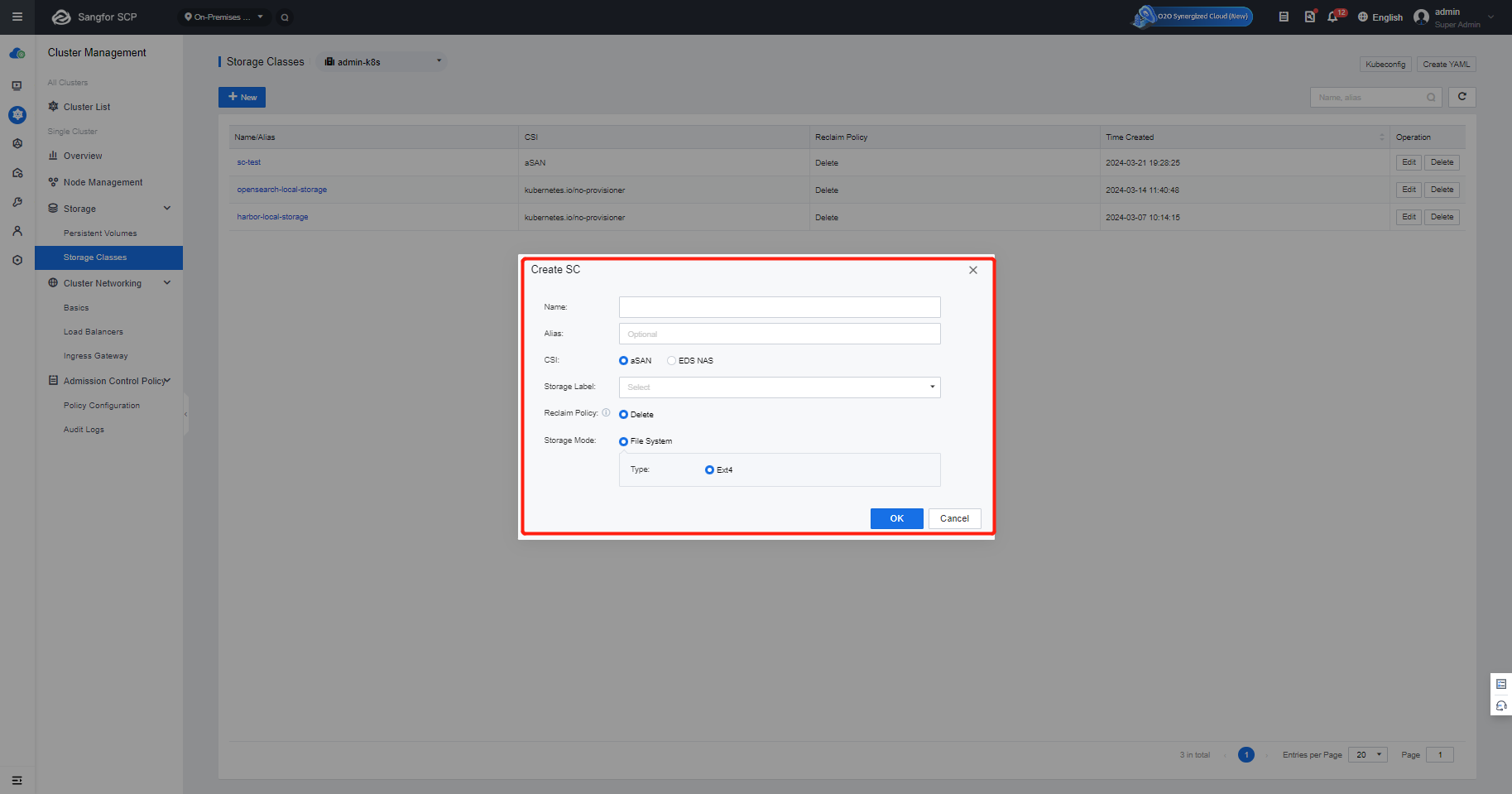
Task: Open the user person icon in left rail
Action: 17,231
